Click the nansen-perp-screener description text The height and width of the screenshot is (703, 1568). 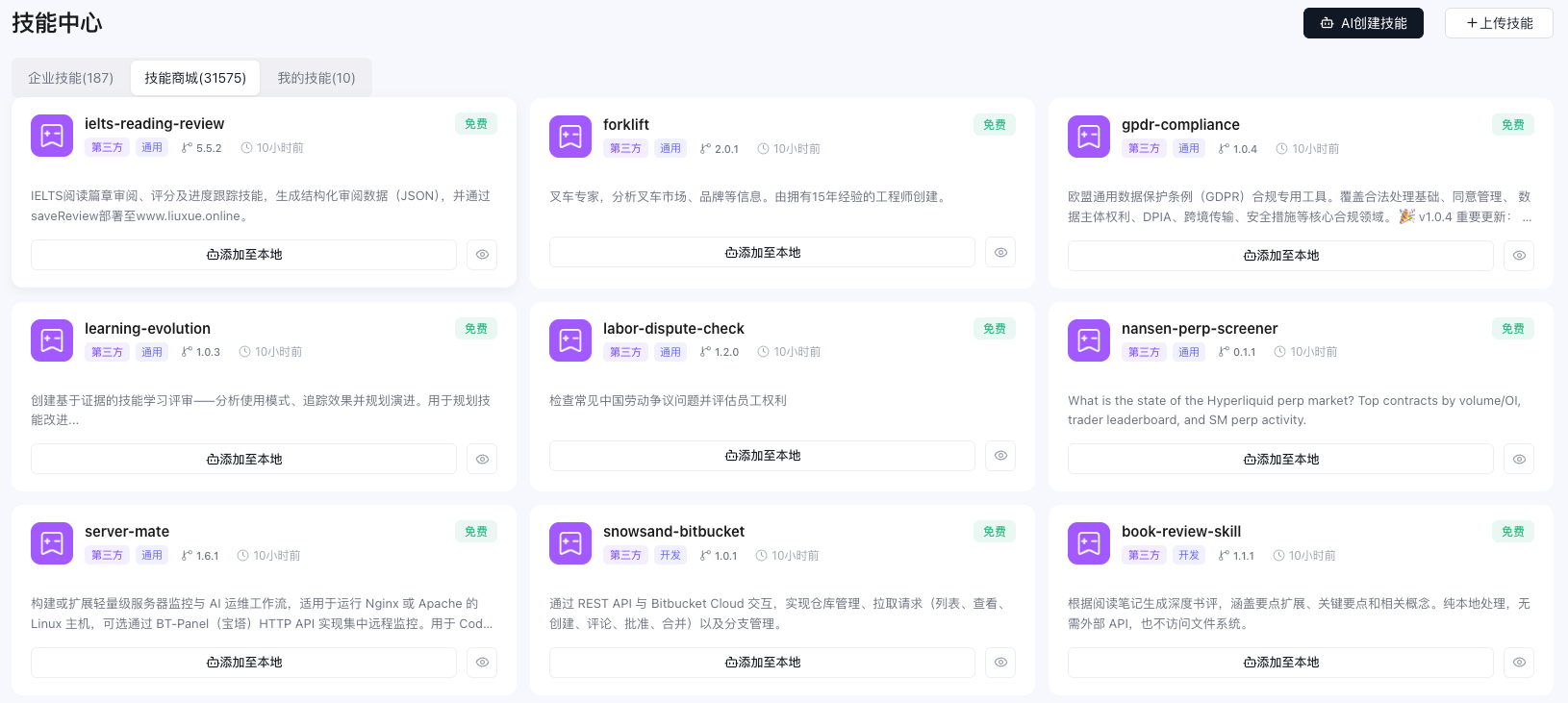(x=1294, y=411)
